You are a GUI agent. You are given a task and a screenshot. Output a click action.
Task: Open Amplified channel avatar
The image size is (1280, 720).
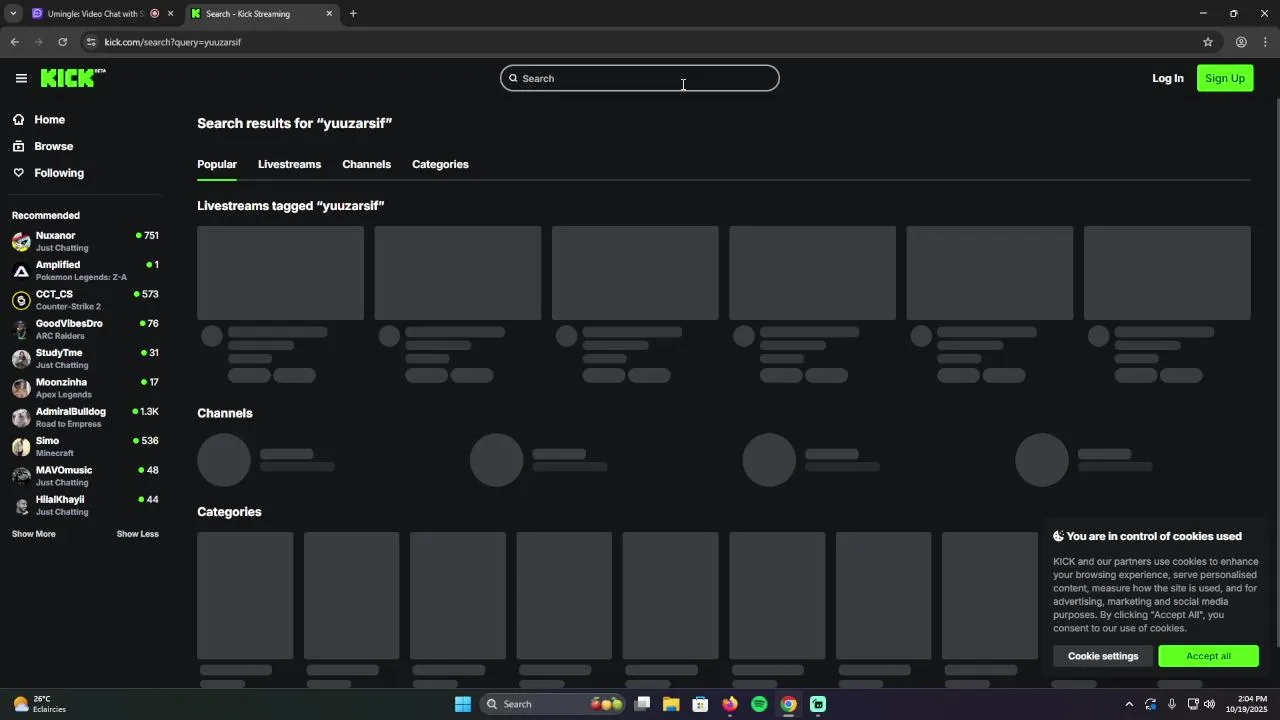tap(21, 271)
